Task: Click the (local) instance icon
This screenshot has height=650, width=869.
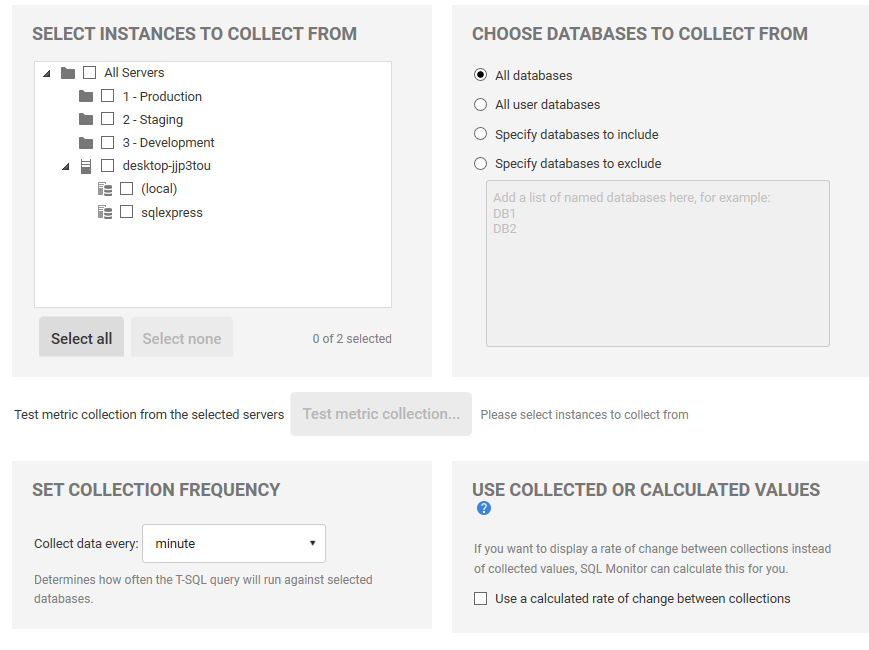Action: (105, 189)
